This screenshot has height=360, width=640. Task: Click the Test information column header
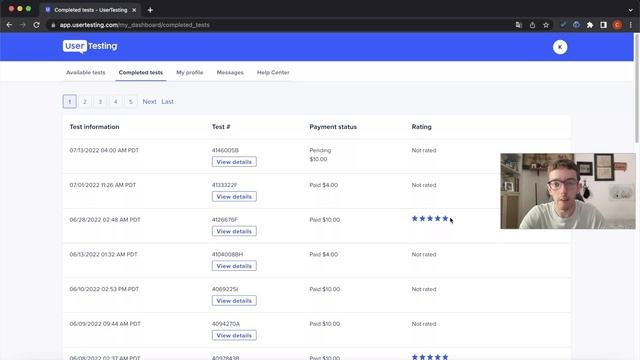94,127
